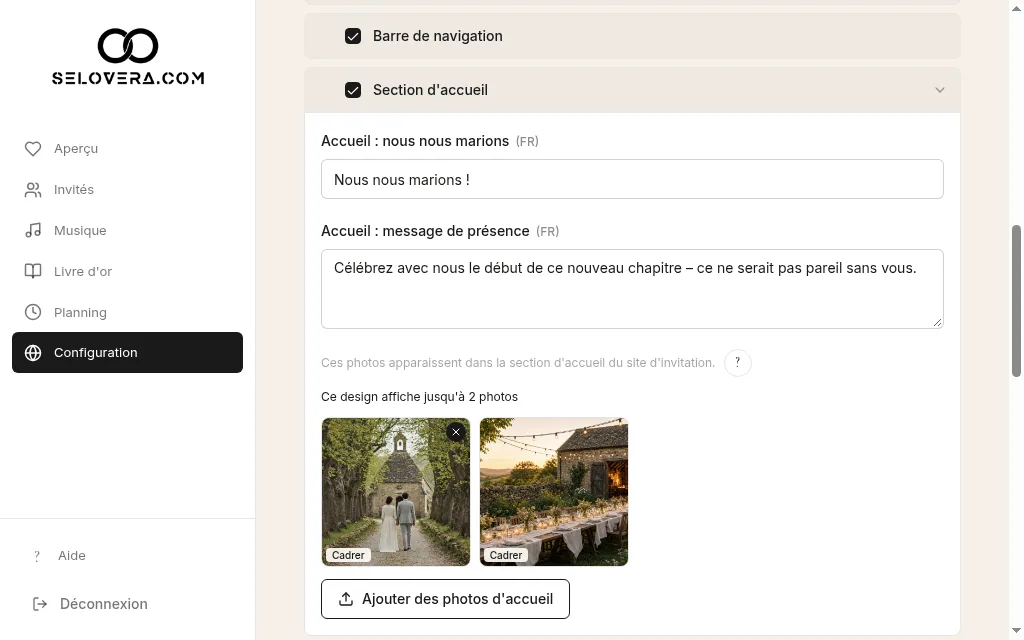Viewport: 1024px width, 640px height.
Task: Click Cadrer on the dinner table photo
Action: (x=506, y=555)
